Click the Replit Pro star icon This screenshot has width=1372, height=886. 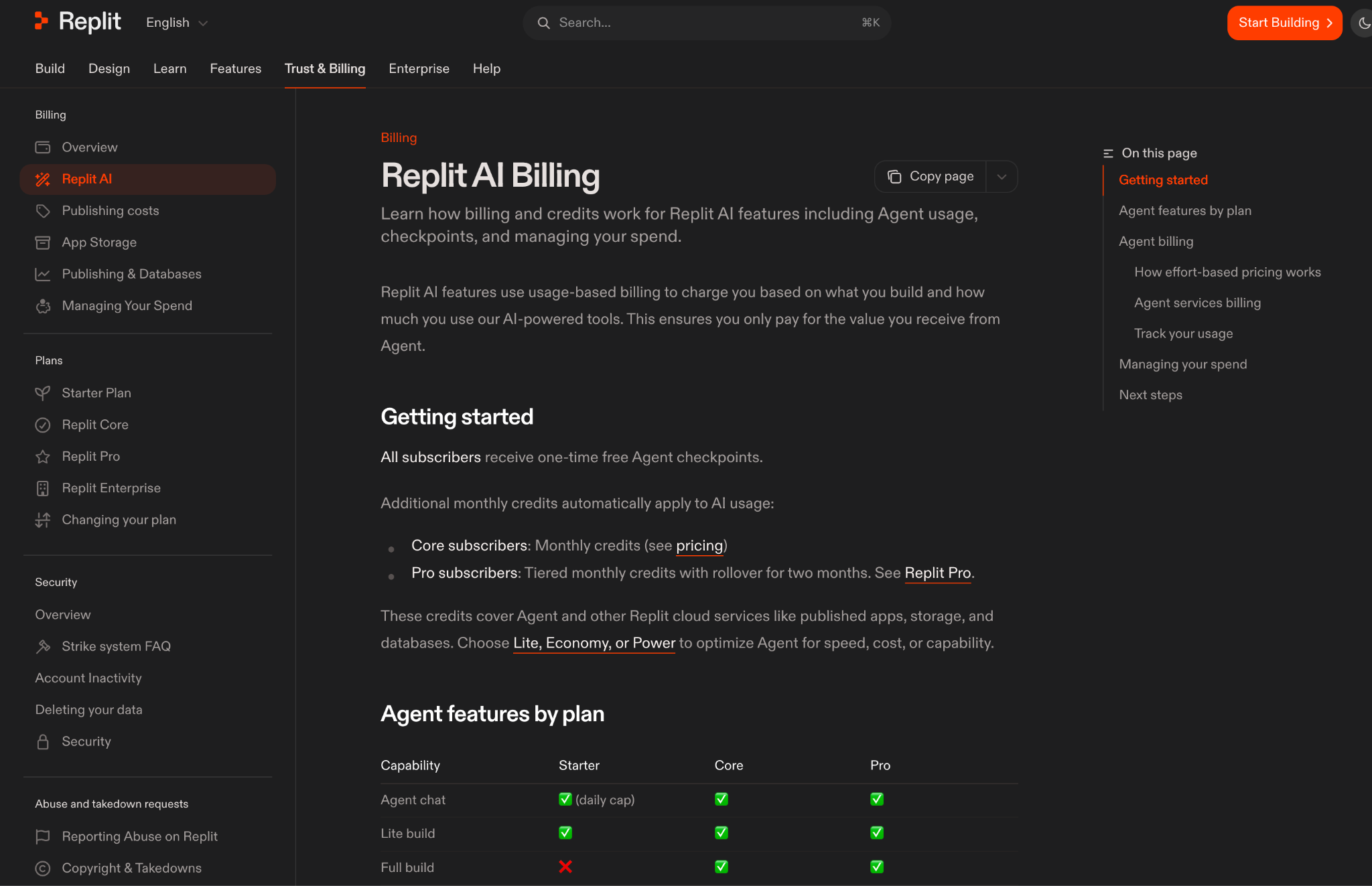point(43,457)
